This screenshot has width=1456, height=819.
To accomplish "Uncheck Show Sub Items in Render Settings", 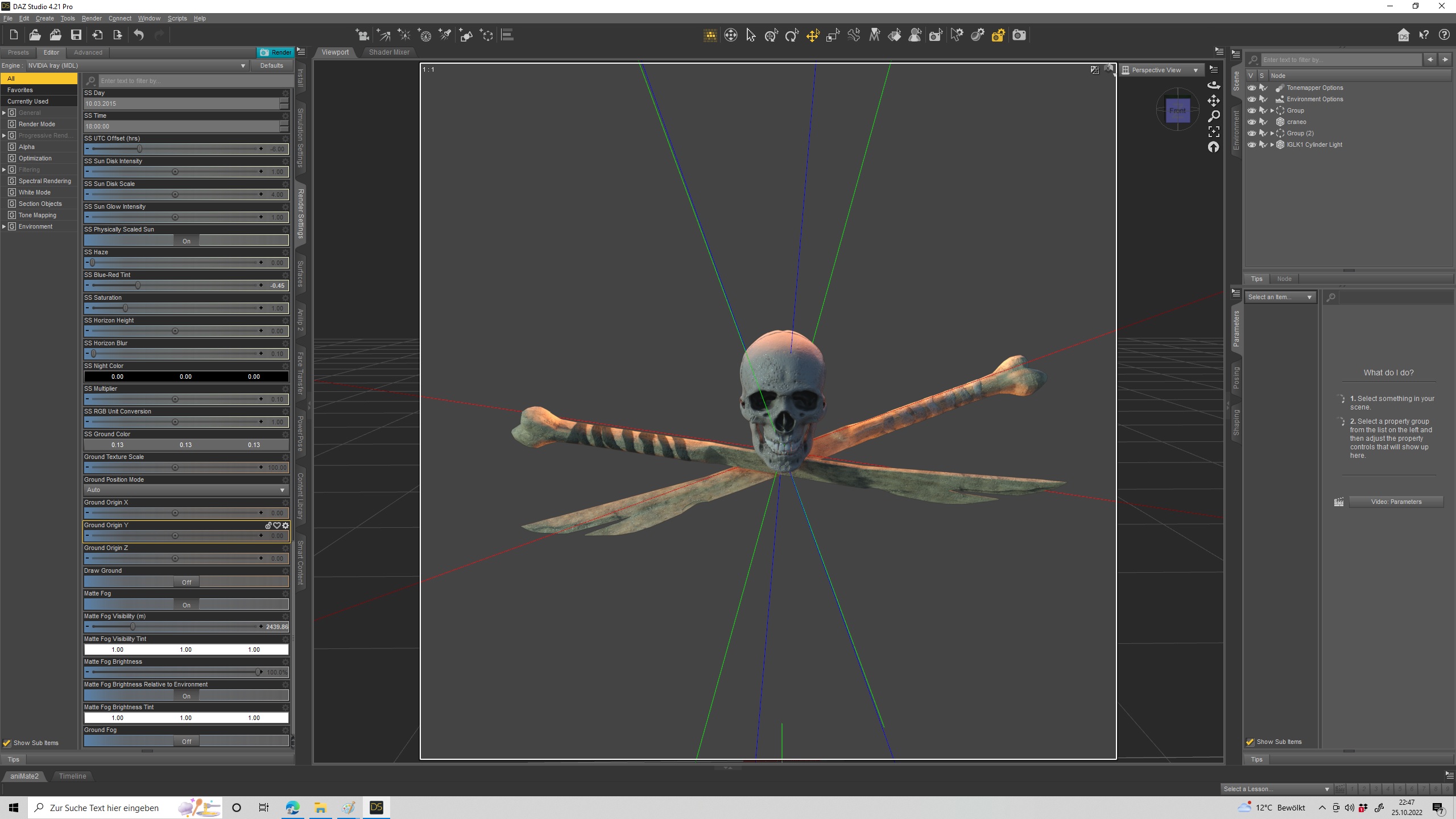I will tap(7, 743).
